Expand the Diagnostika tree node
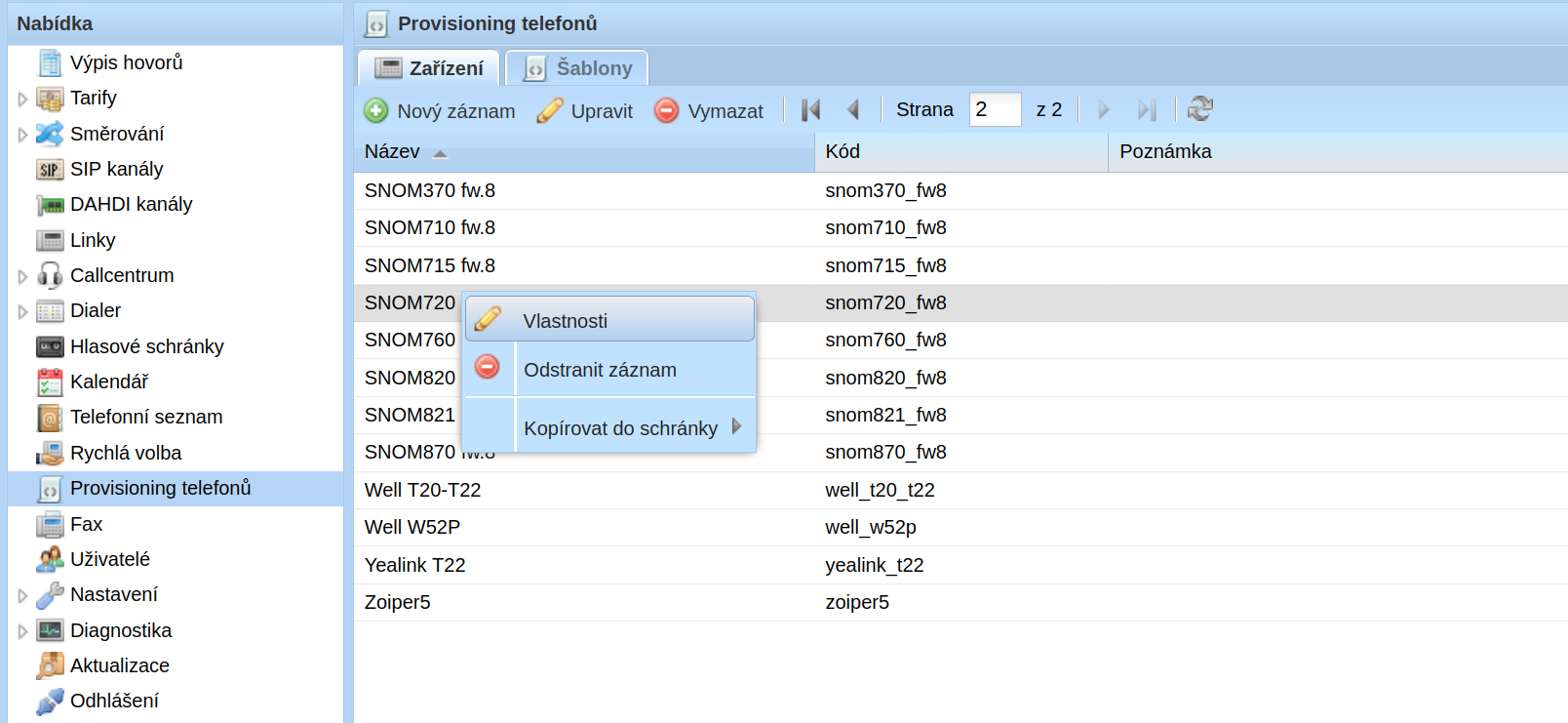This screenshot has width=1568, height=723. (x=22, y=631)
